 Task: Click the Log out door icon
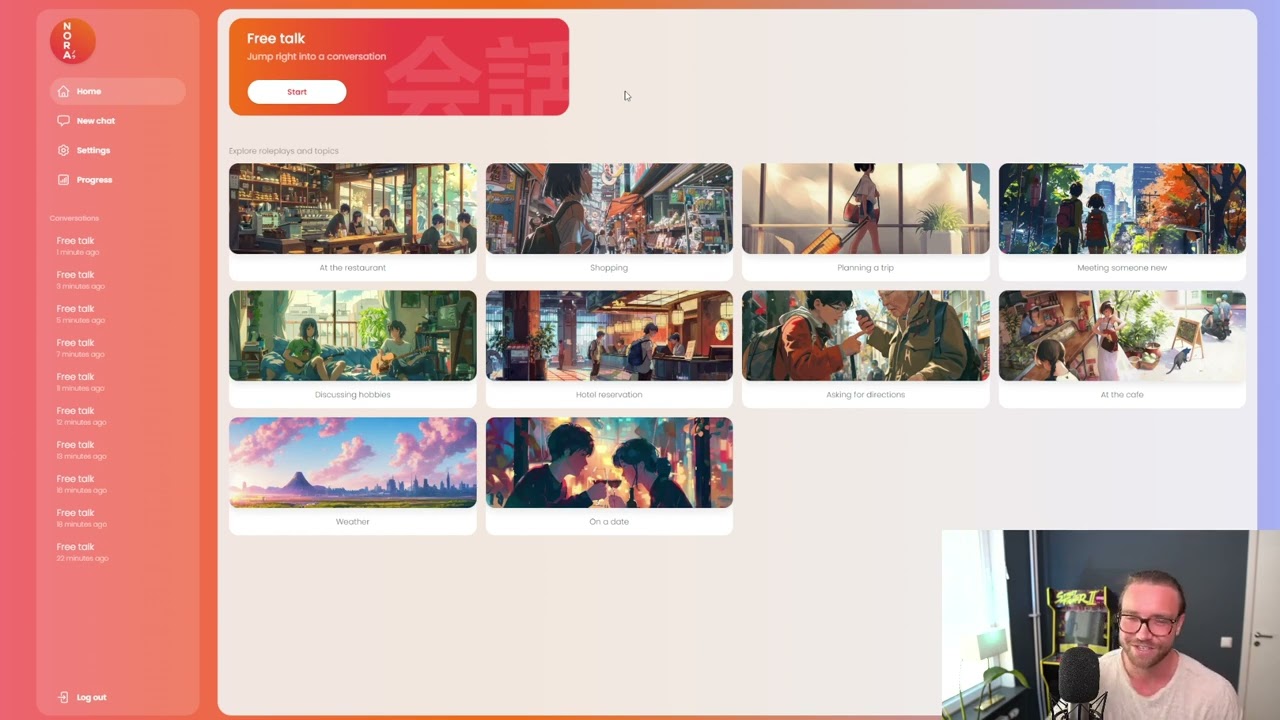(64, 697)
